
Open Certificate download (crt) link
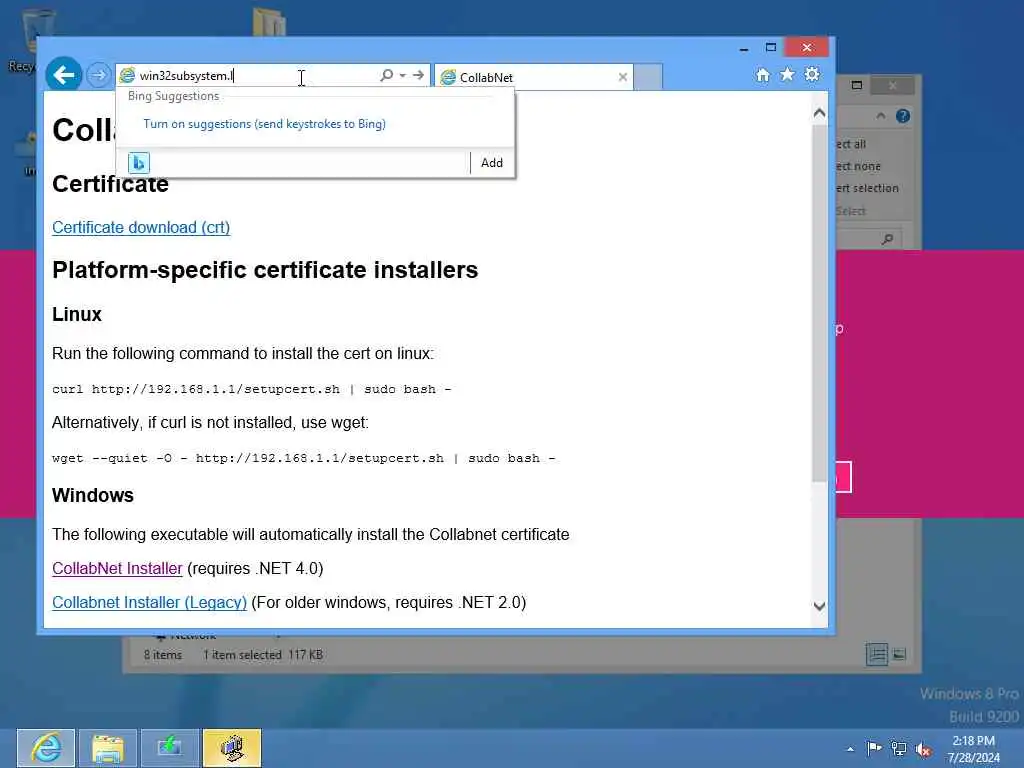click(141, 227)
